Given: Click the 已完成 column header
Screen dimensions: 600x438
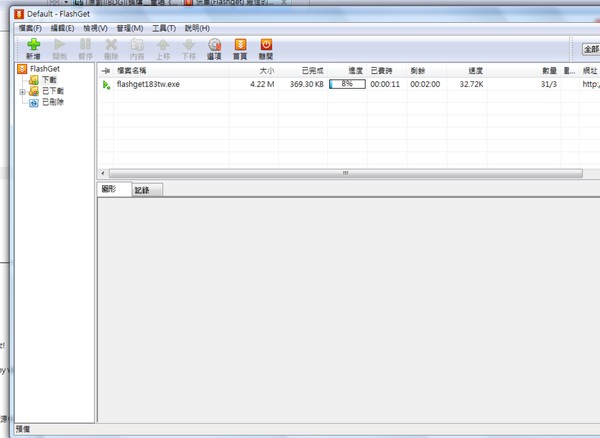Looking at the screenshot, I should (x=303, y=71).
